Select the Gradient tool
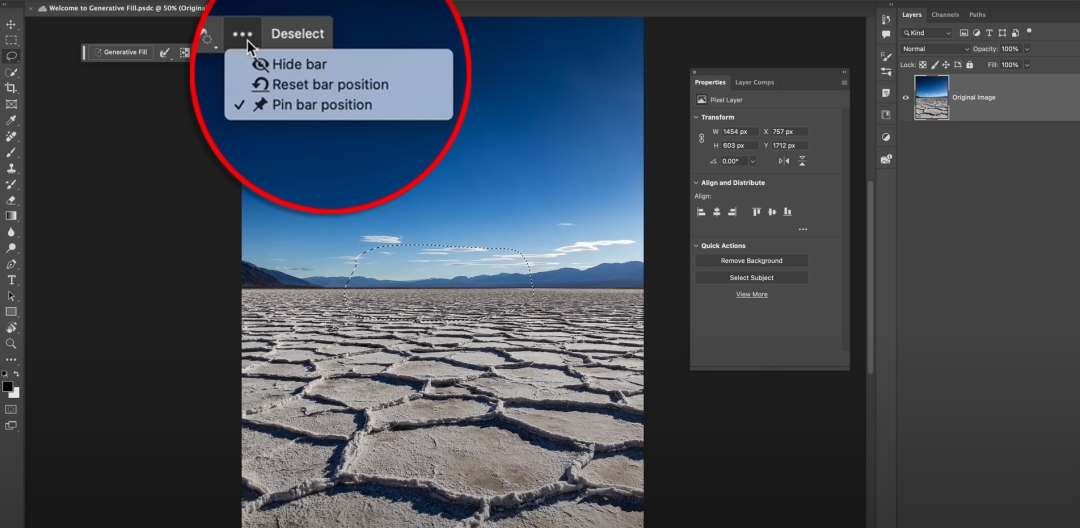Screen dimensions: 1080x528 [x=11, y=216]
